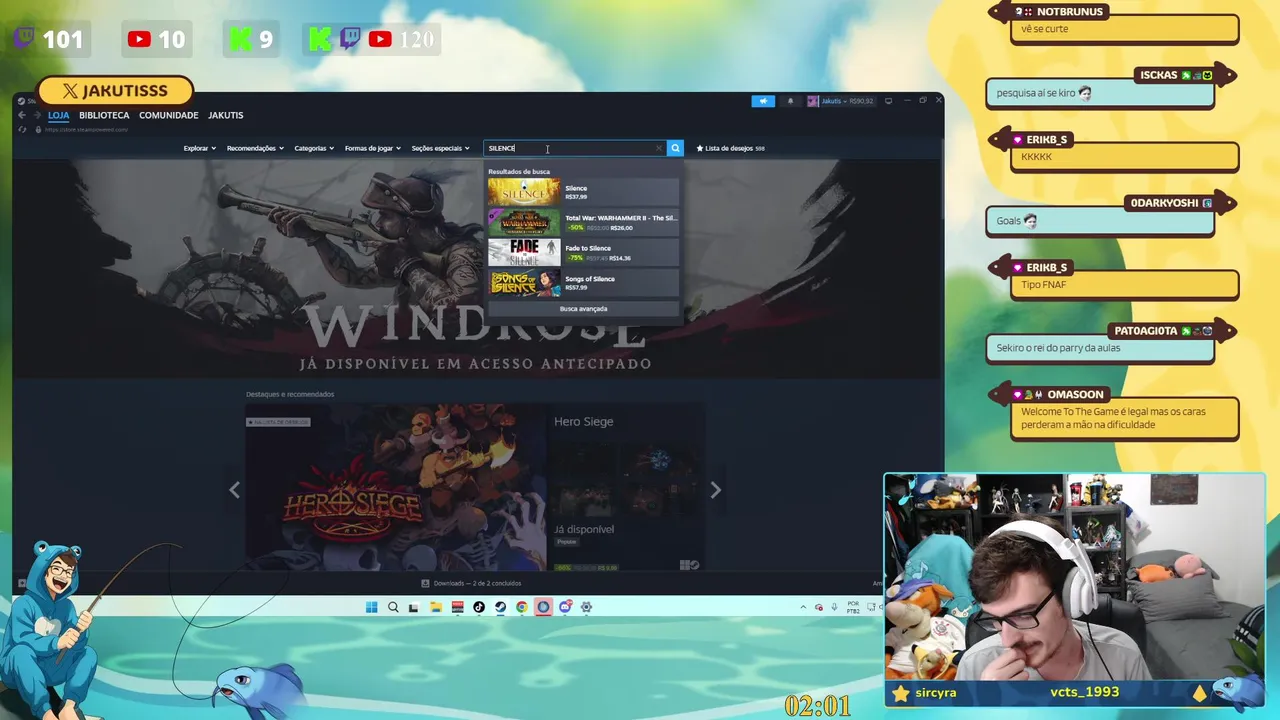Open the Steam notifications bell
The width and height of the screenshot is (1280, 720).
coord(790,101)
